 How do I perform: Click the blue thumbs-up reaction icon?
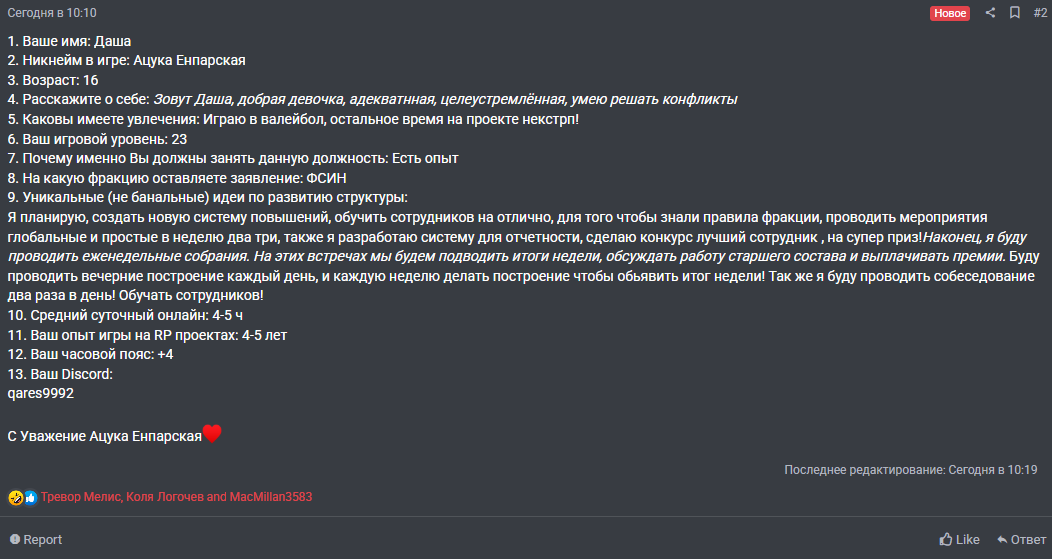click(x=30, y=497)
